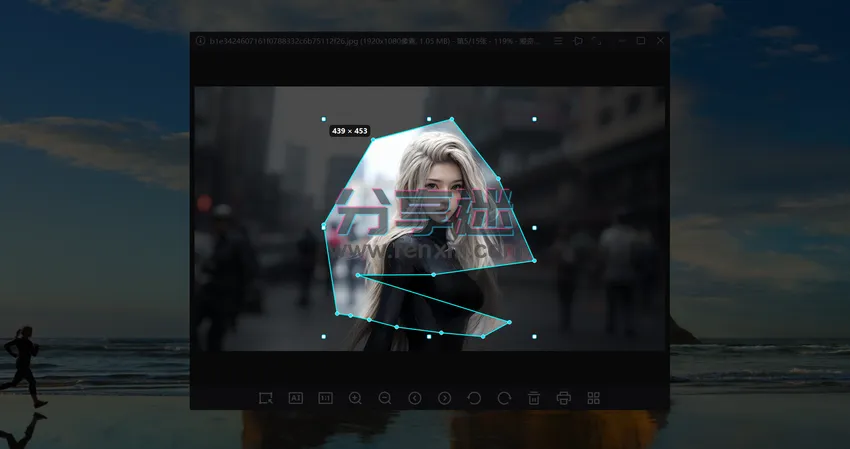Click the pin window icon in title bar
Viewport: 850px width, 449px height.
click(x=578, y=41)
